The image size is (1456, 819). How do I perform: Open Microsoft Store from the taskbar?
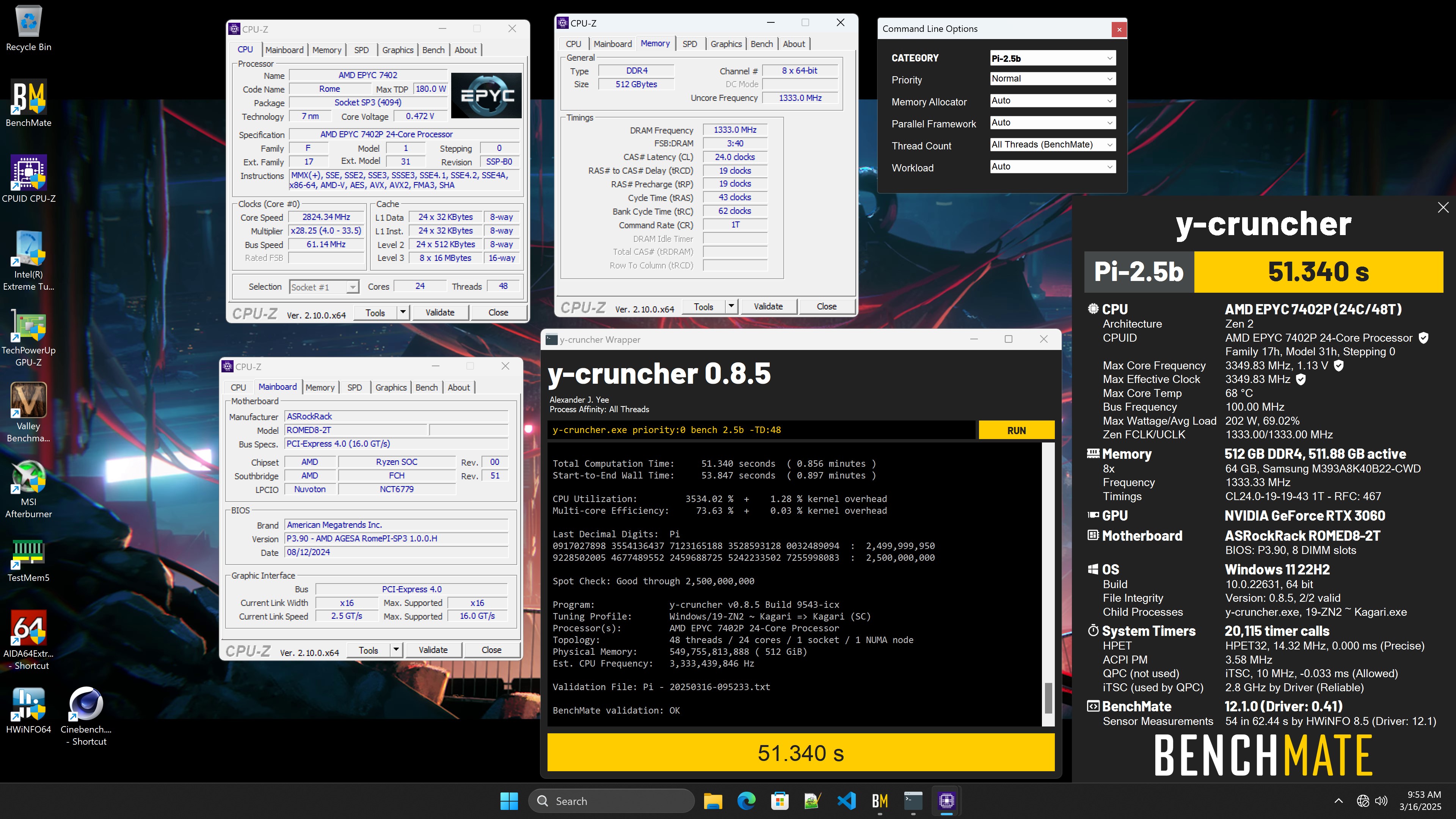pos(780,801)
